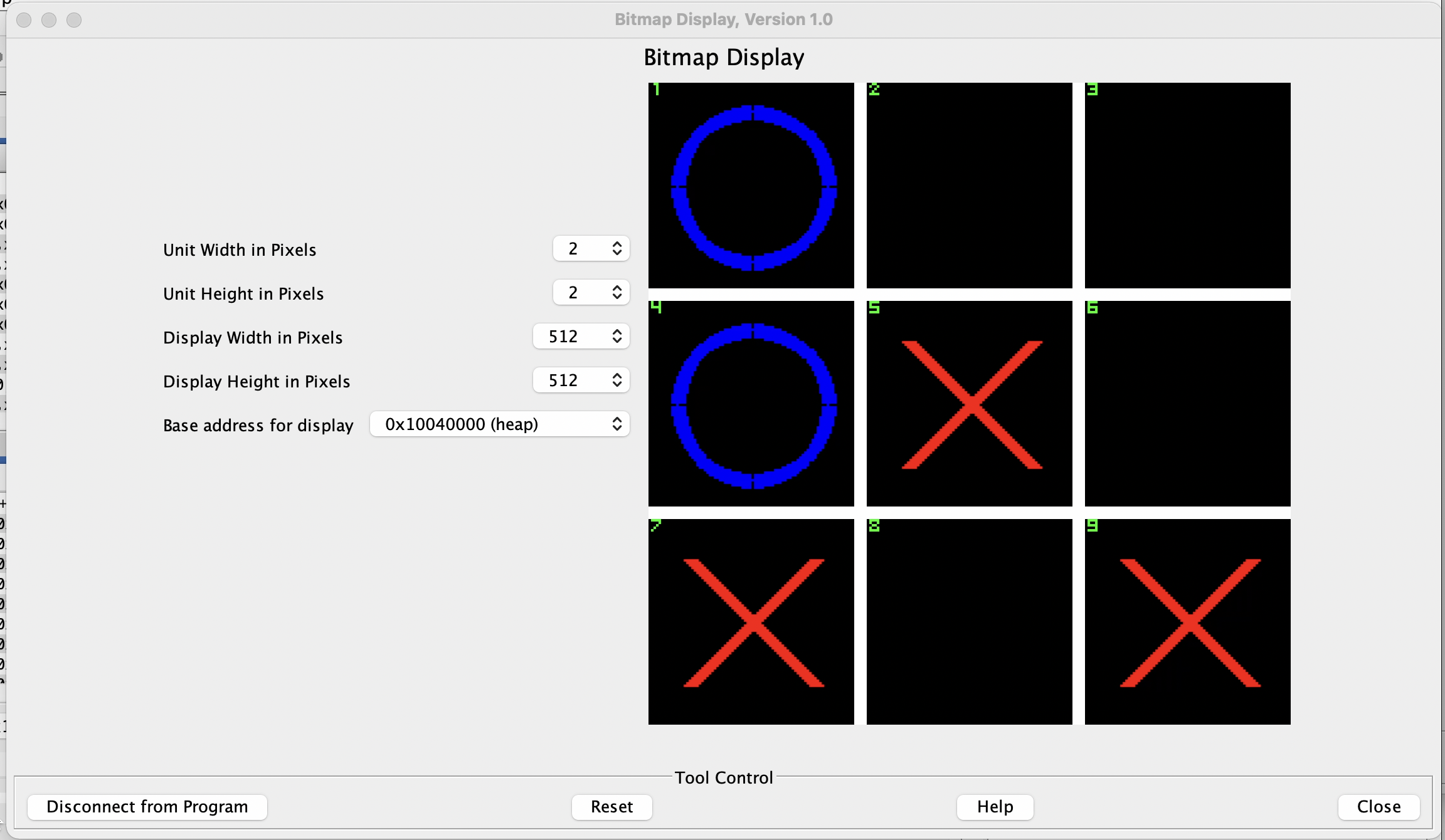Click the green number 5 label
1445x840 pixels.
(x=874, y=307)
